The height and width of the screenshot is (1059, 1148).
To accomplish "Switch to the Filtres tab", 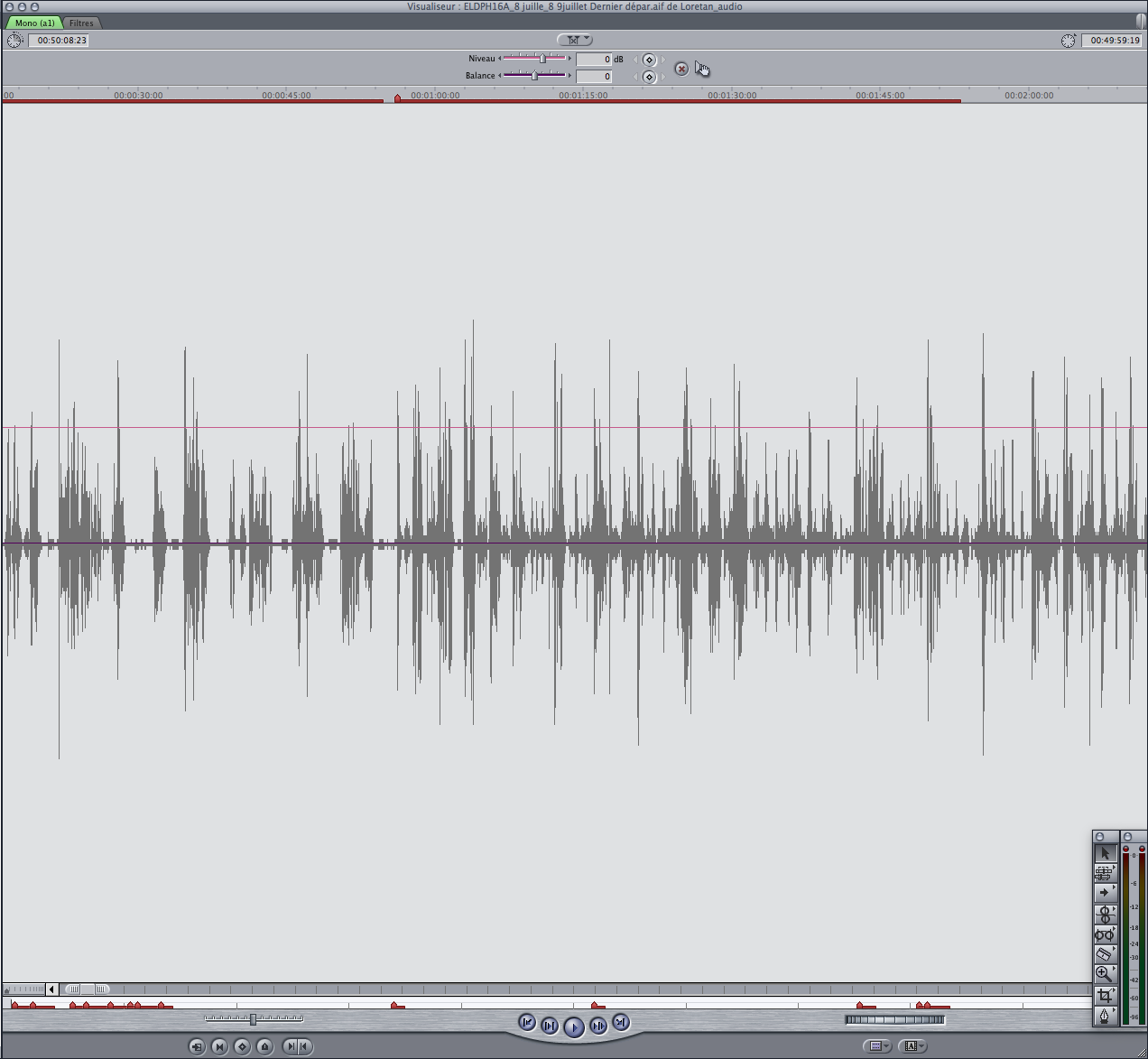I will click(81, 23).
